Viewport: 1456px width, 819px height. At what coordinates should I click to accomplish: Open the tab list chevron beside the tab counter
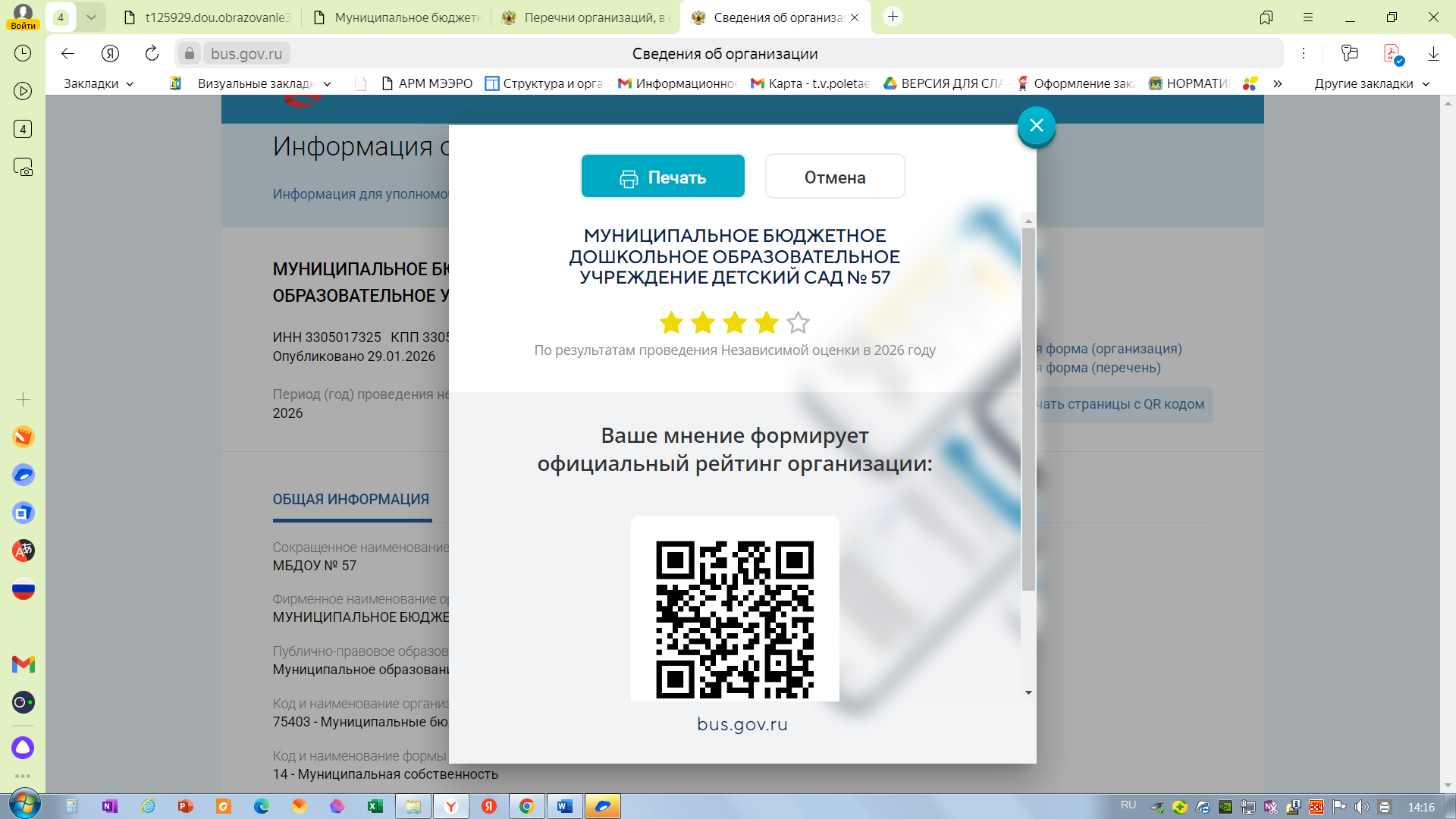point(91,15)
